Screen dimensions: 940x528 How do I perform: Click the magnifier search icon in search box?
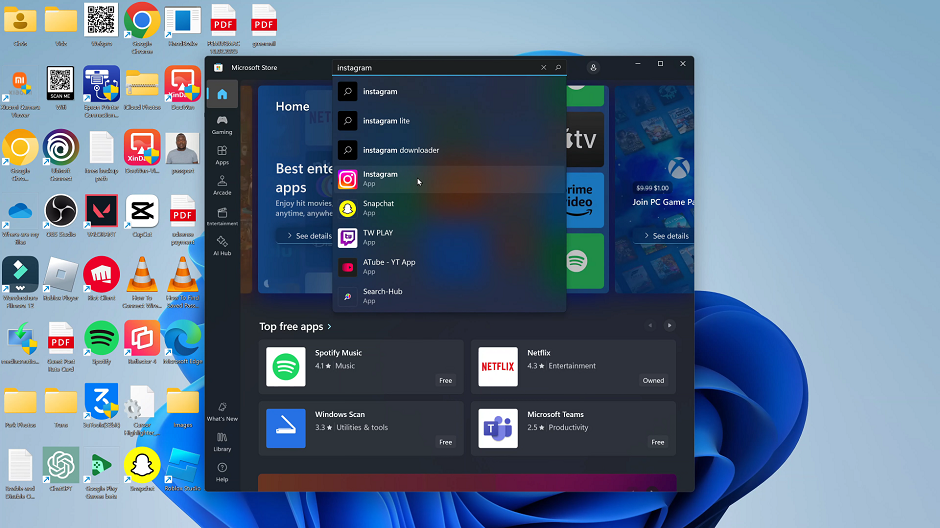click(x=558, y=68)
